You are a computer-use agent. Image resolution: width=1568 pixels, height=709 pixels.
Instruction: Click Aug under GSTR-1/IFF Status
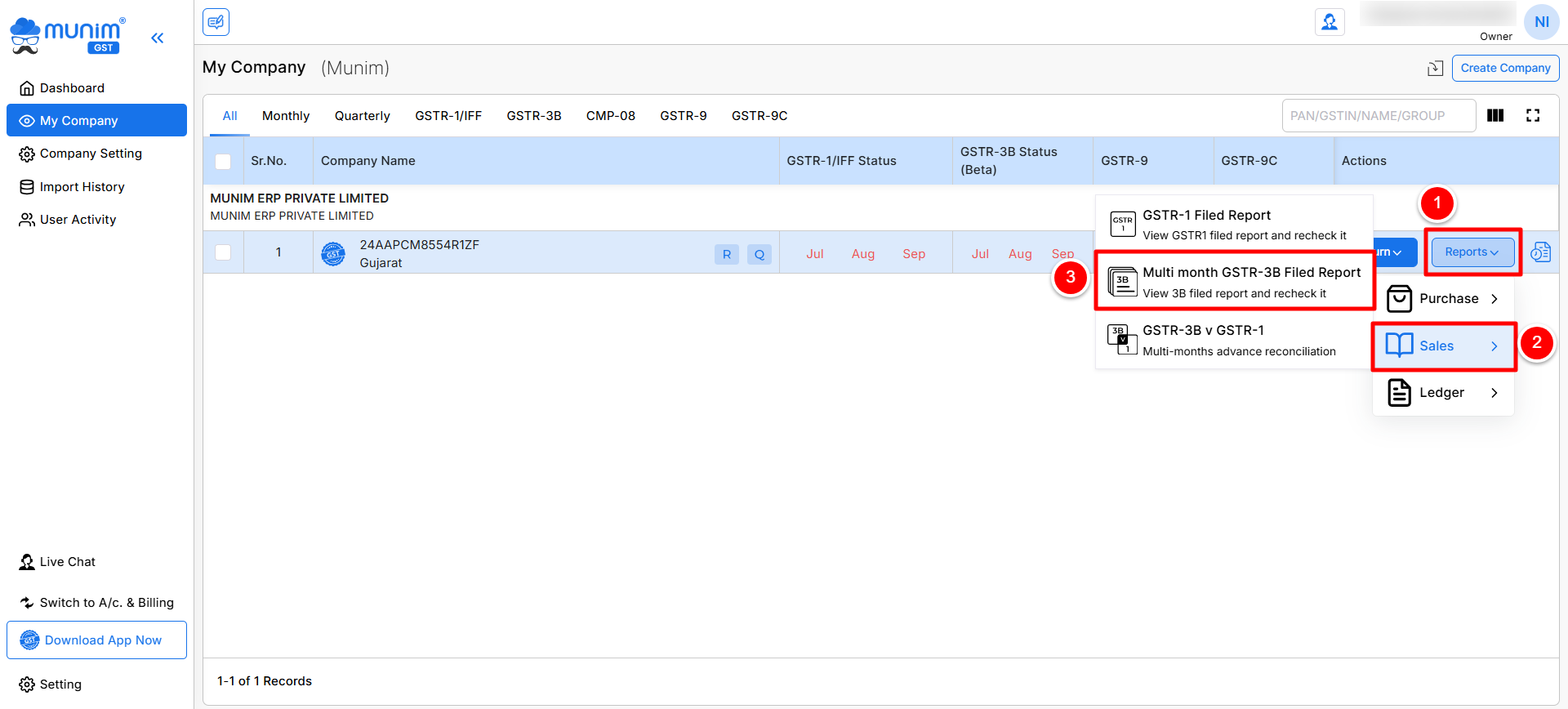click(x=863, y=254)
